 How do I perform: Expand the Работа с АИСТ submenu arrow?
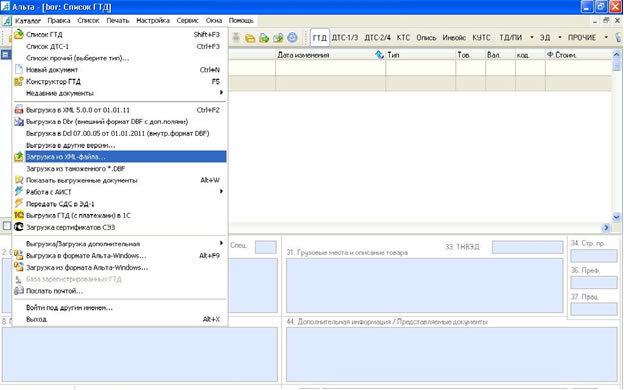tap(221, 191)
